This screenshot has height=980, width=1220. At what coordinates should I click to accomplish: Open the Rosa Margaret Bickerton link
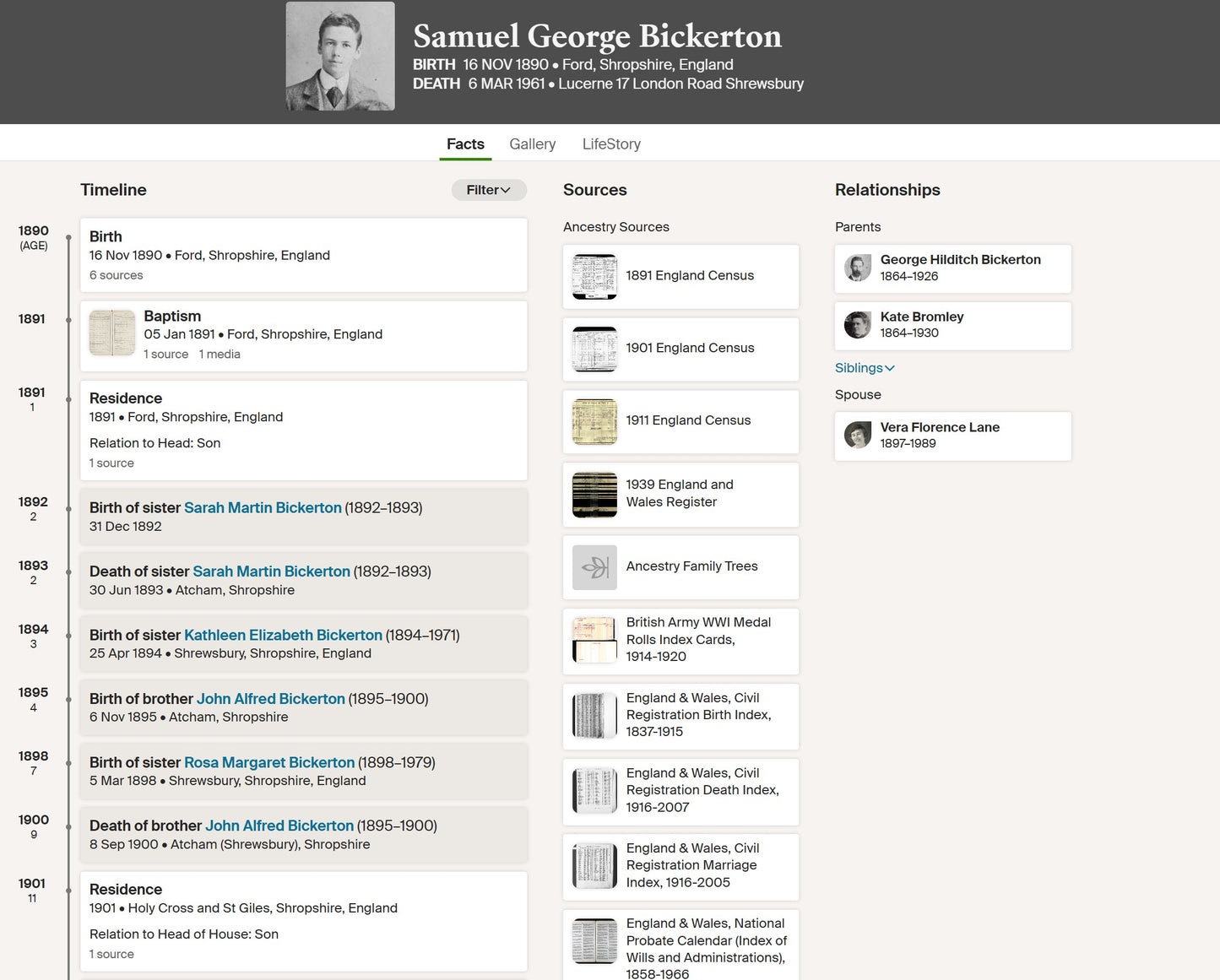coord(269,763)
